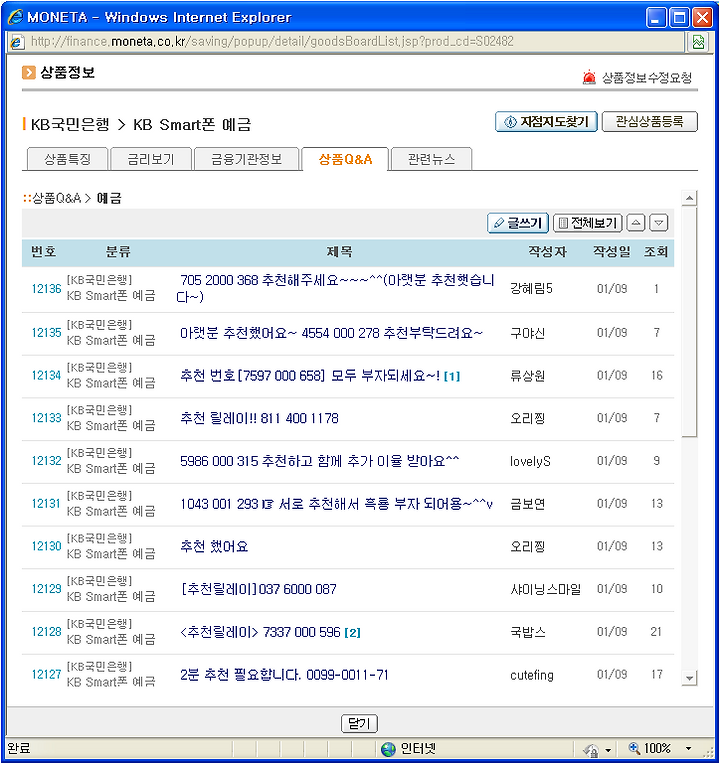The height and width of the screenshot is (764, 720).
Task: Click the down-arrow button beside 전체보기
Action: pos(659,223)
